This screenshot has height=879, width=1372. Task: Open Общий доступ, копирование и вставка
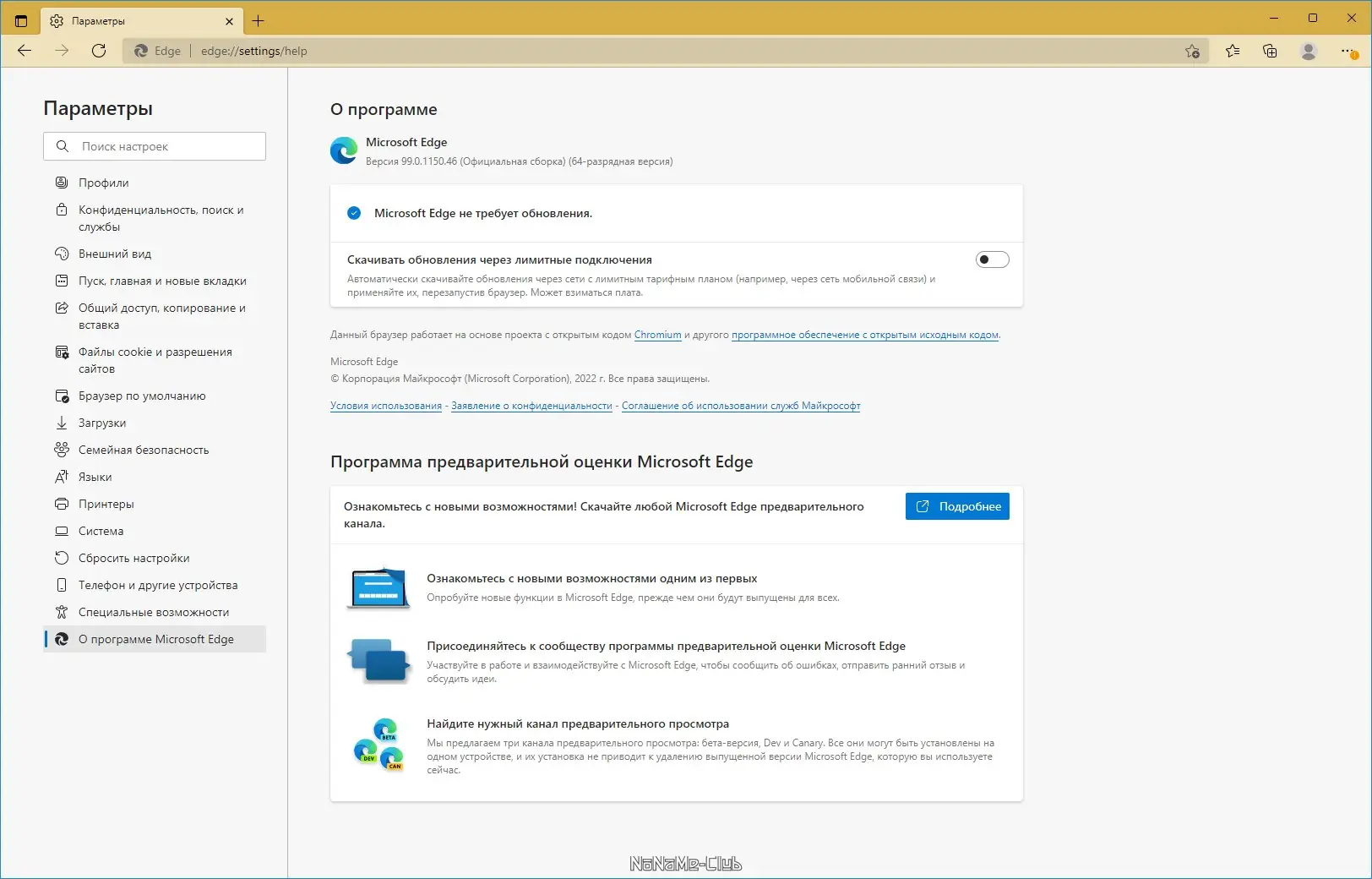point(155,316)
